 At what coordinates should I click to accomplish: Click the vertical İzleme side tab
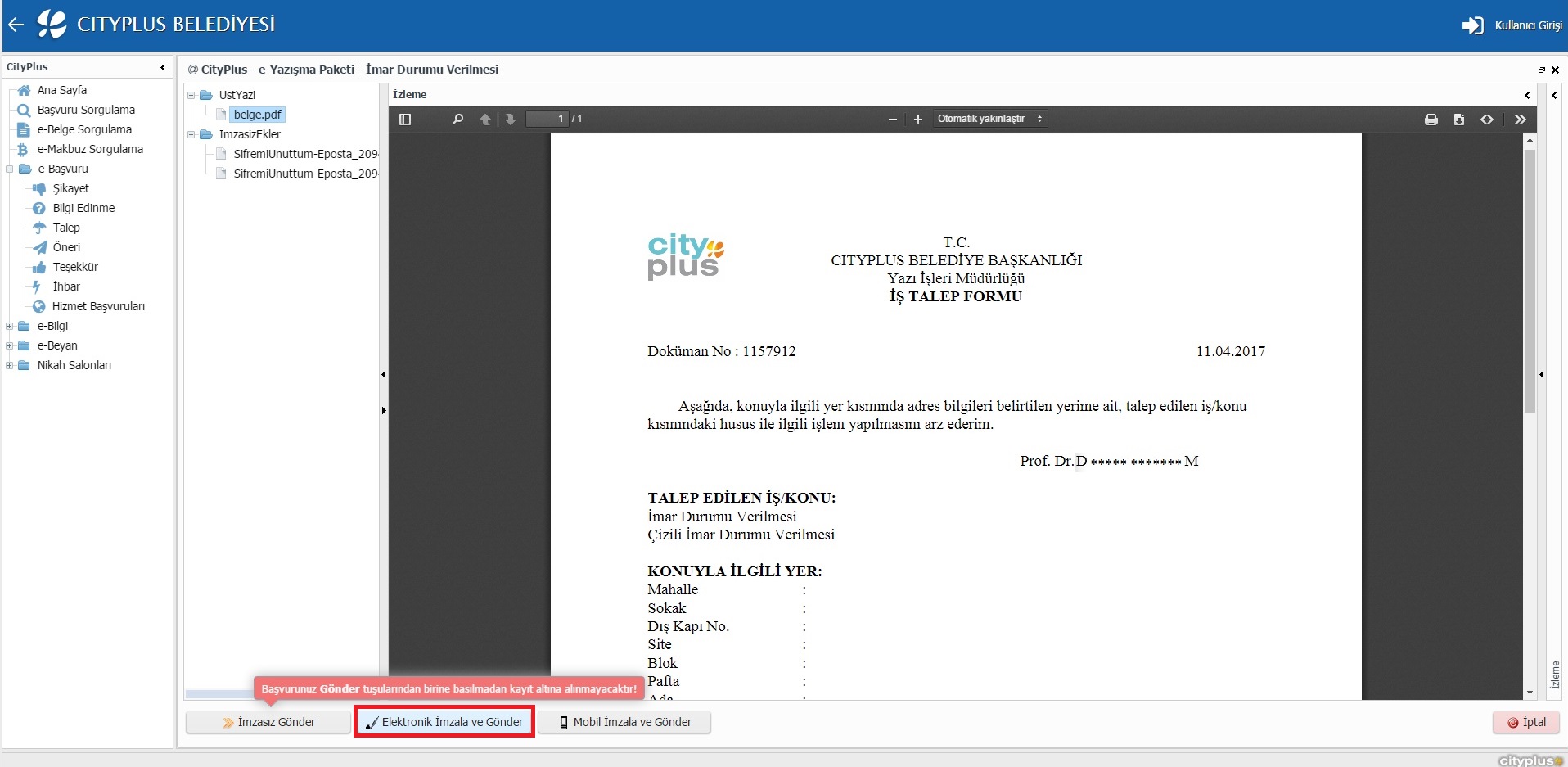1555,674
